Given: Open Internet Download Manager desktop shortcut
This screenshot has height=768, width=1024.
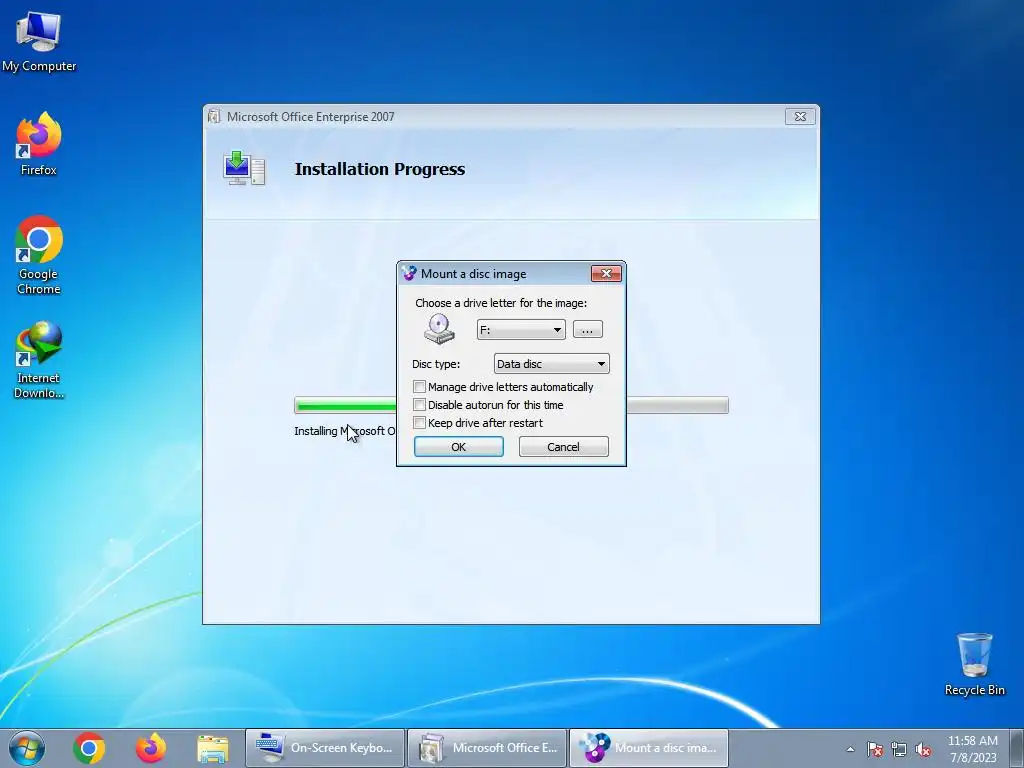Looking at the screenshot, I should point(39,360).
